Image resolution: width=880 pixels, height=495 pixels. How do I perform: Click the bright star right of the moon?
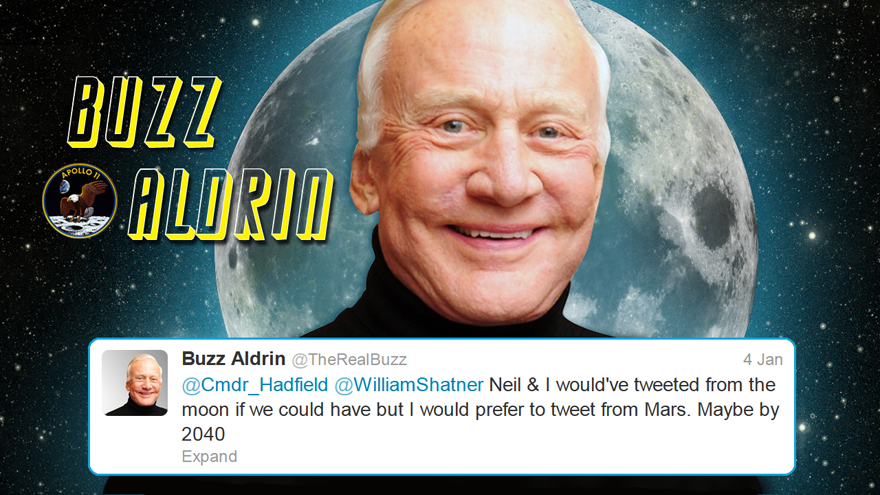(x=812, y=236)
